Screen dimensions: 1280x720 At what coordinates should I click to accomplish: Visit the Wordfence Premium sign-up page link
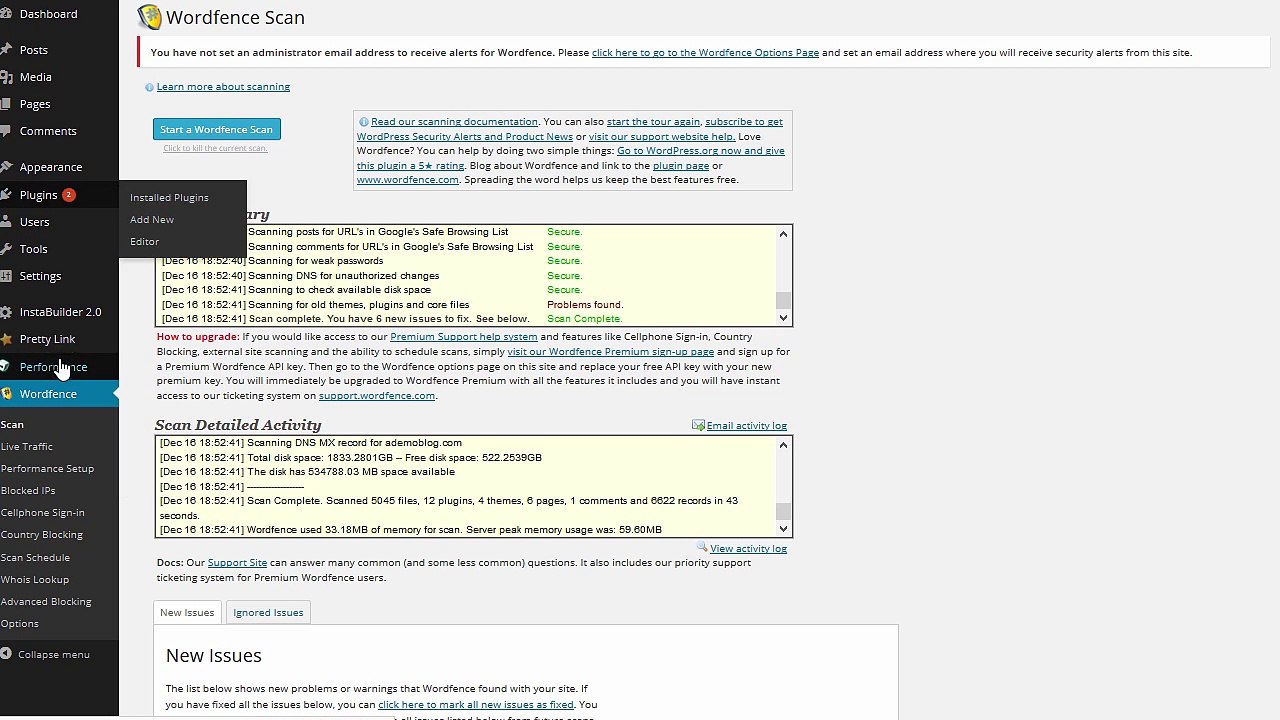(610, 352)
